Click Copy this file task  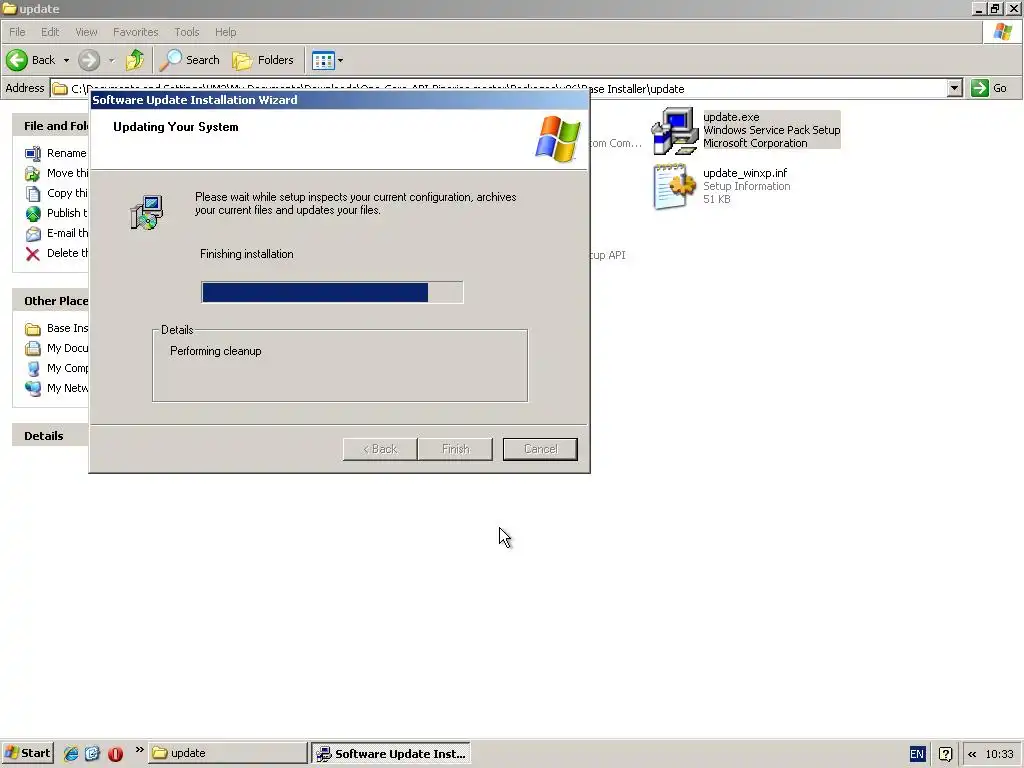tap(56, 193)
